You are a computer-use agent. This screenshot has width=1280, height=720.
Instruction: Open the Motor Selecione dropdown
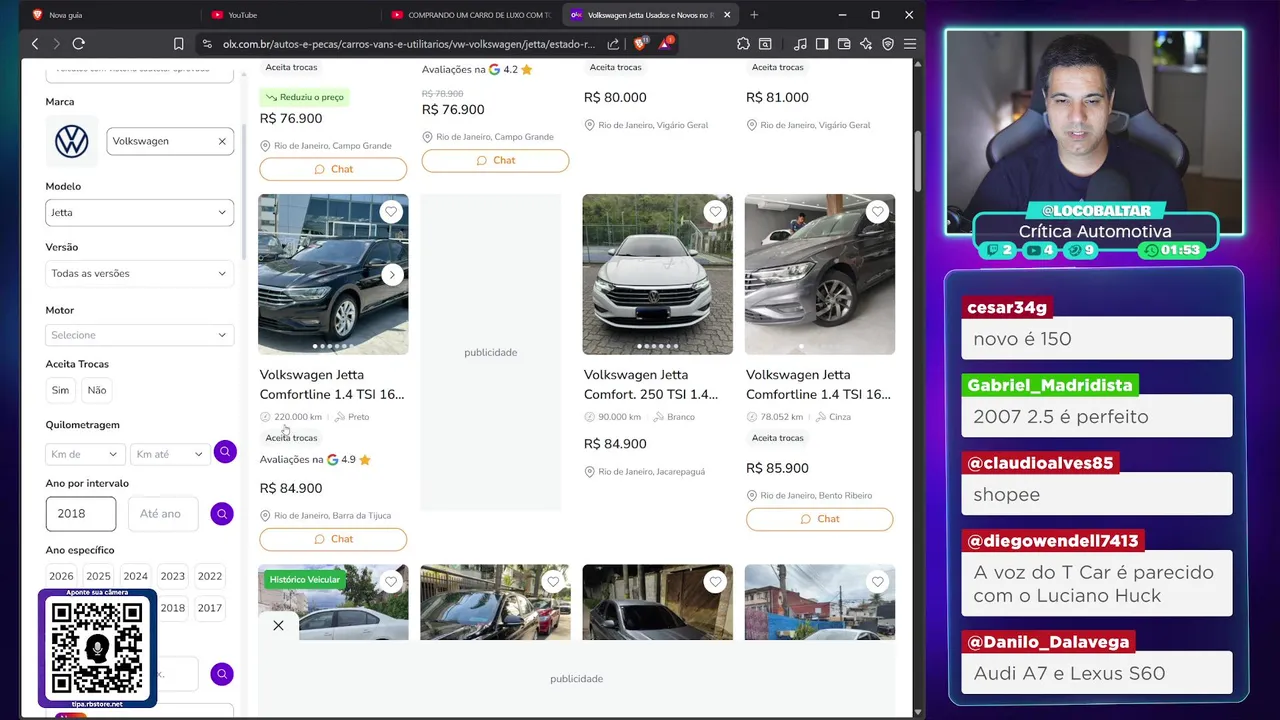tap(139, 335)
